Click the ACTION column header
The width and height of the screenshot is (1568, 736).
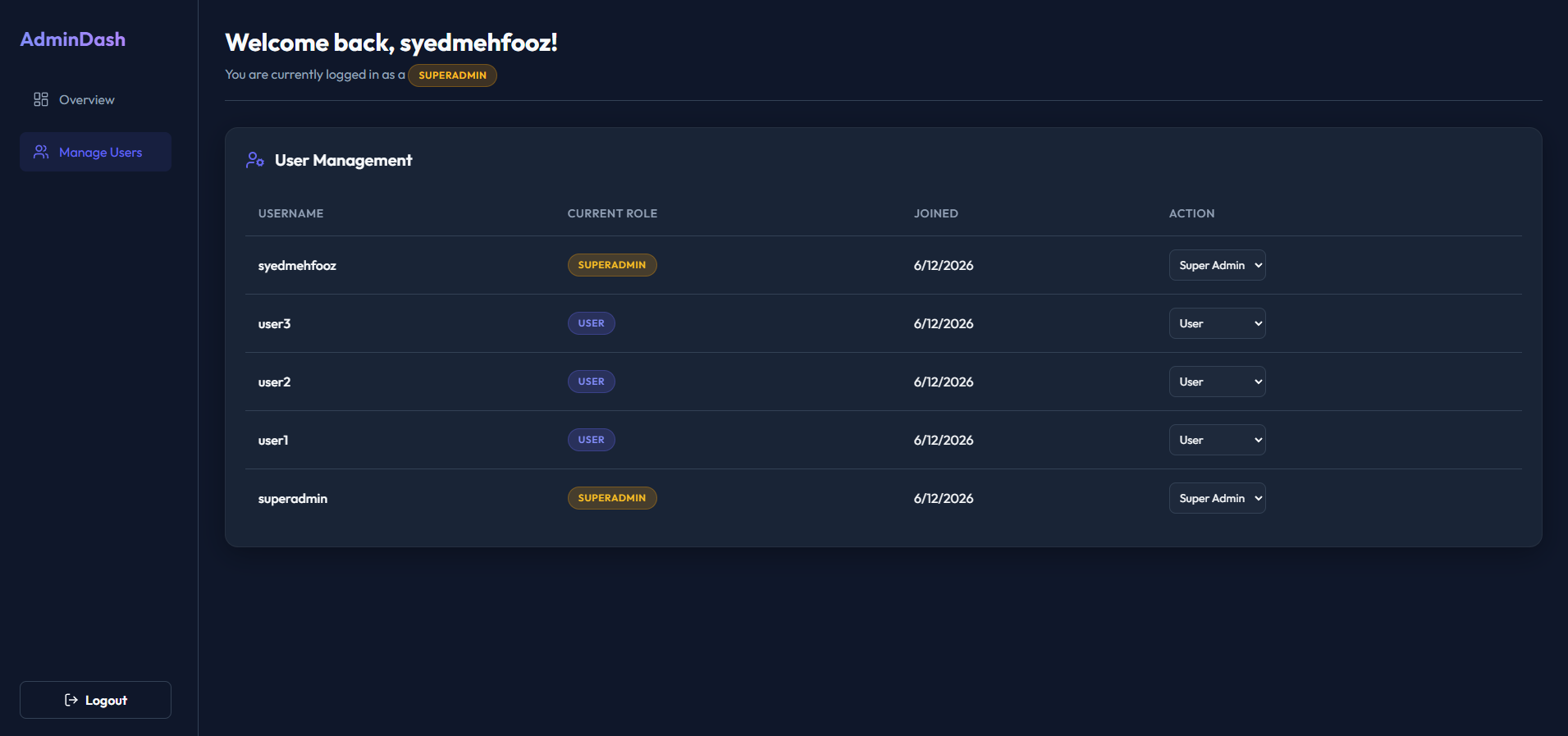pos(1191,213)
